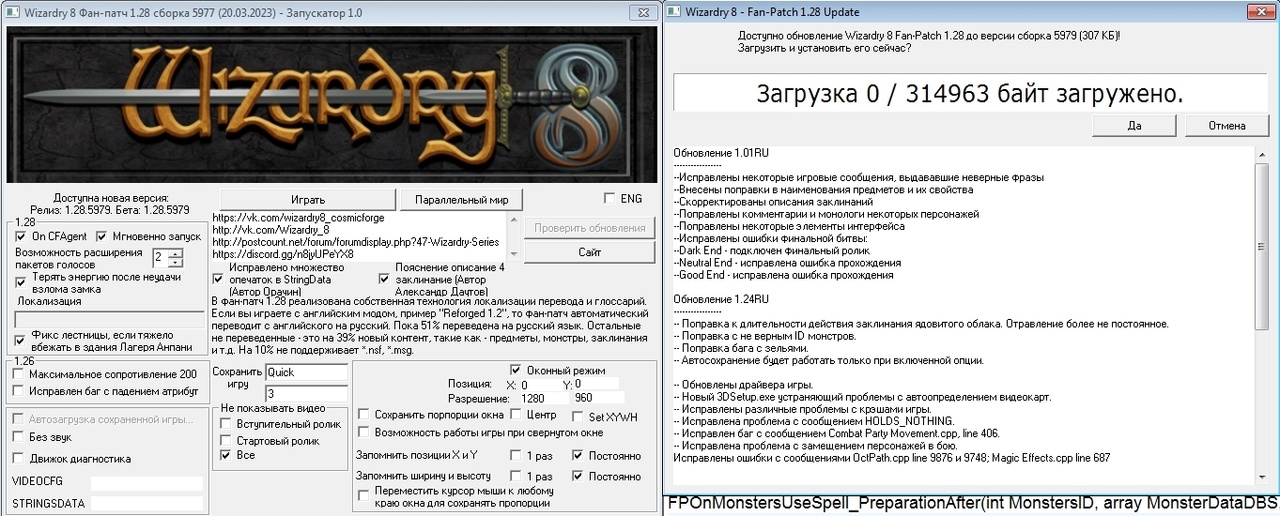This screenshot has width=1280, height=516.
Task: Select the http://vk.com/Wizardry_8 link line
Action: point(271,229)
